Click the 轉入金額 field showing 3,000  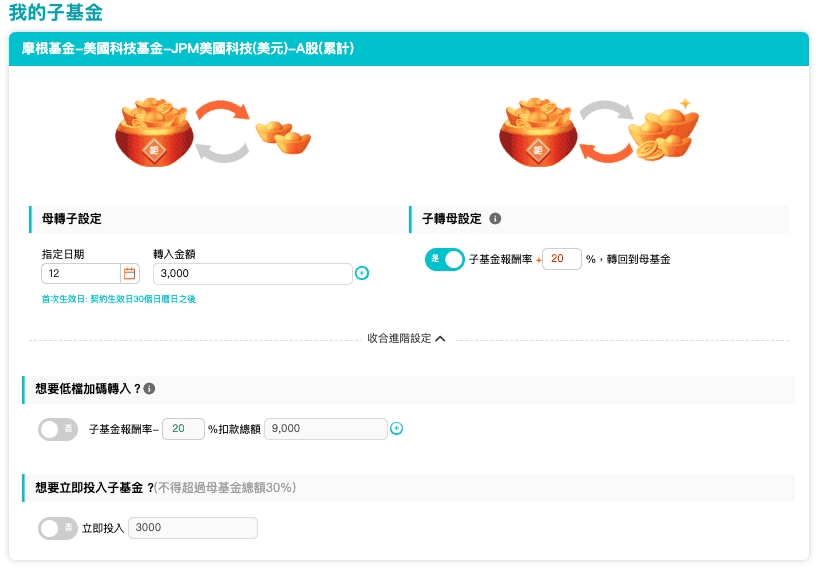coord(253,273)
